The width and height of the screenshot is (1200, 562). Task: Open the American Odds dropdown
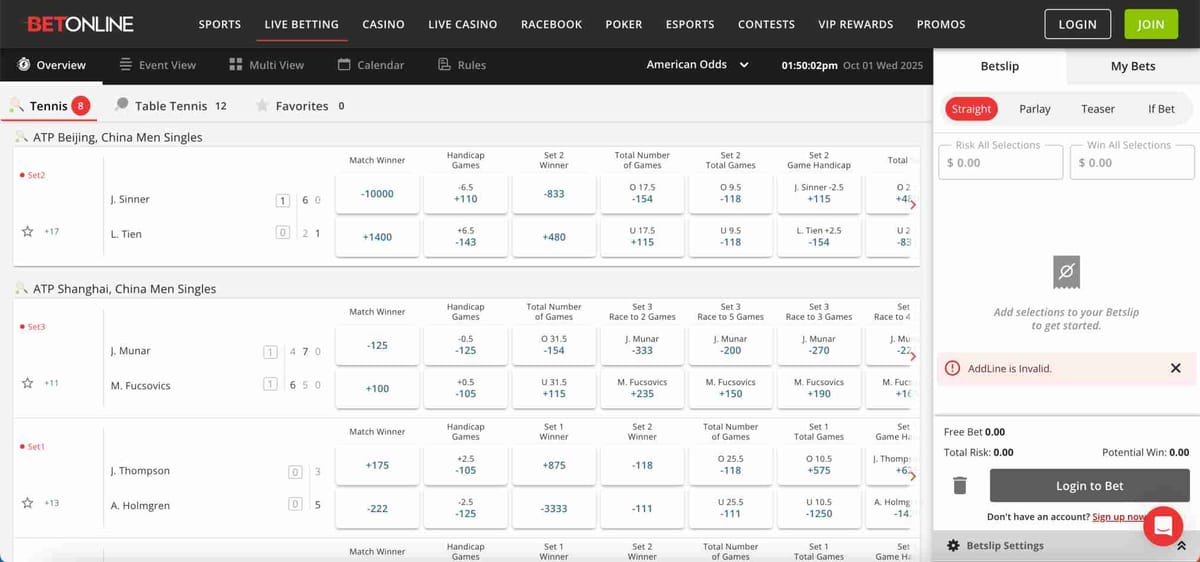pyautogui.click(x=698, y=65)
